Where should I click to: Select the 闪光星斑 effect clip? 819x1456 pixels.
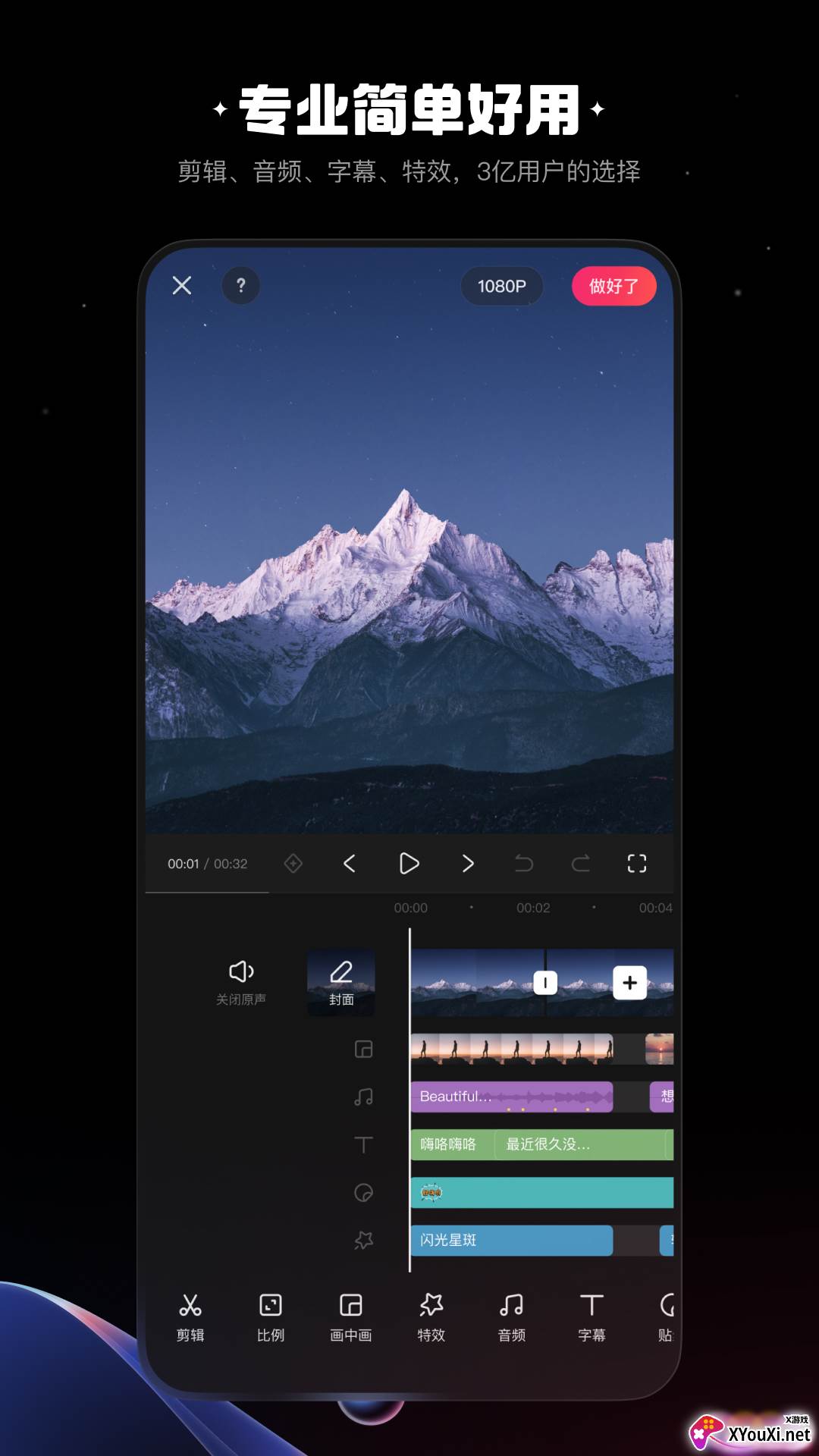tap(512, 1241)
